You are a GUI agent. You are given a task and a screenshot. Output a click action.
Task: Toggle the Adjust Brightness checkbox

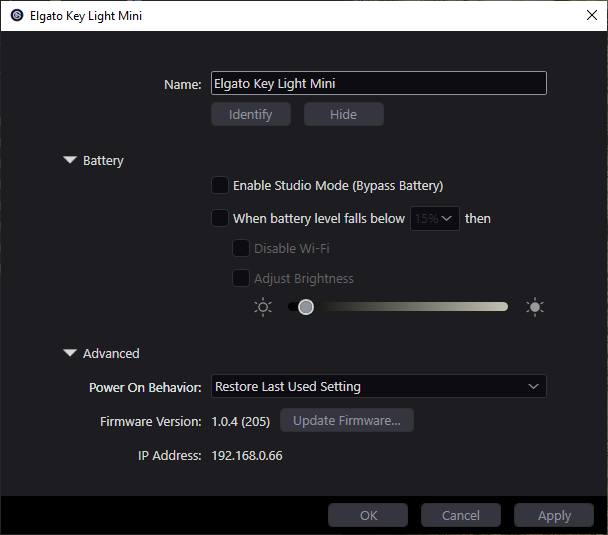click(241, 278)
